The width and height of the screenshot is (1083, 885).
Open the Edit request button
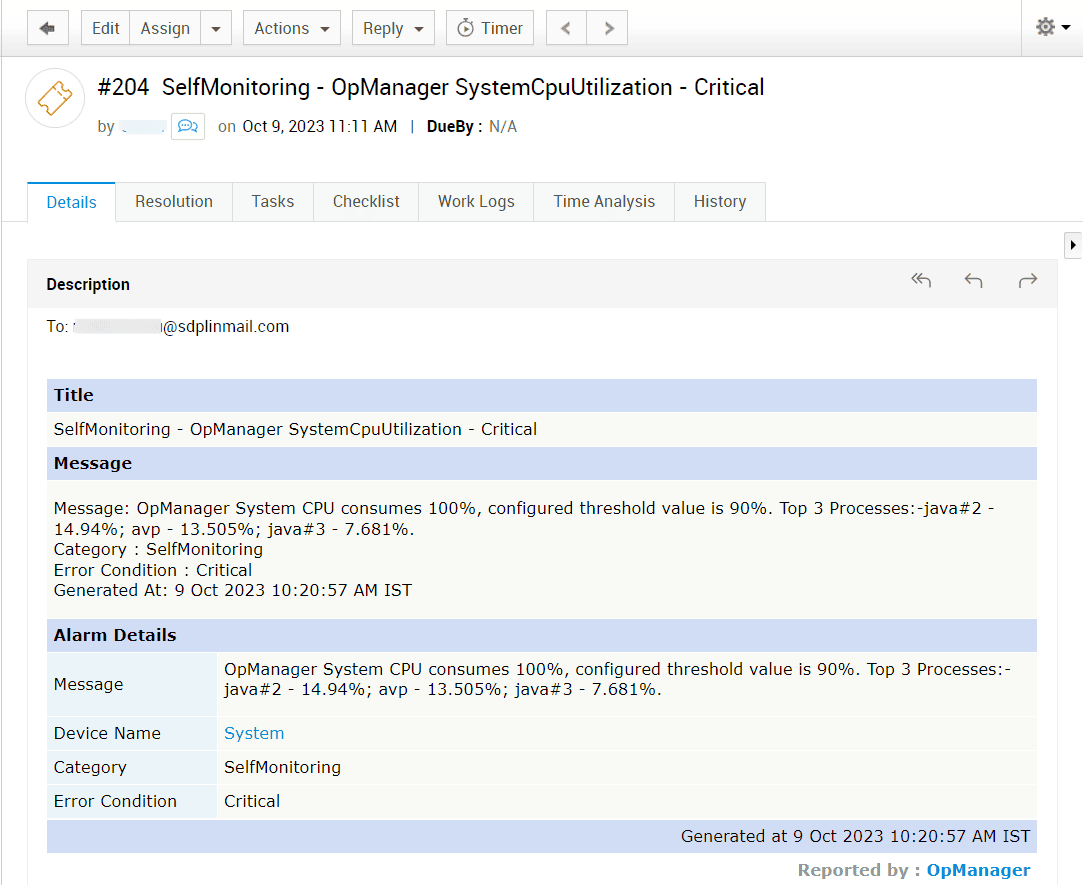coord(106,28)
